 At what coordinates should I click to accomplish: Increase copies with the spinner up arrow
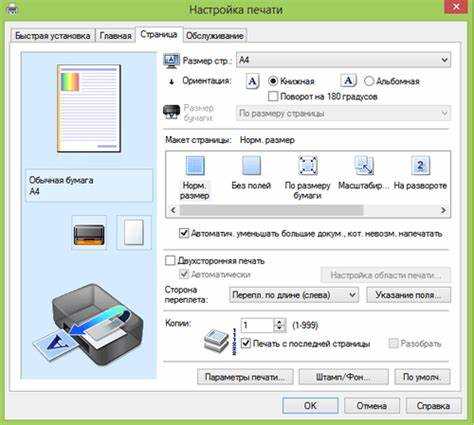[279, 322]
